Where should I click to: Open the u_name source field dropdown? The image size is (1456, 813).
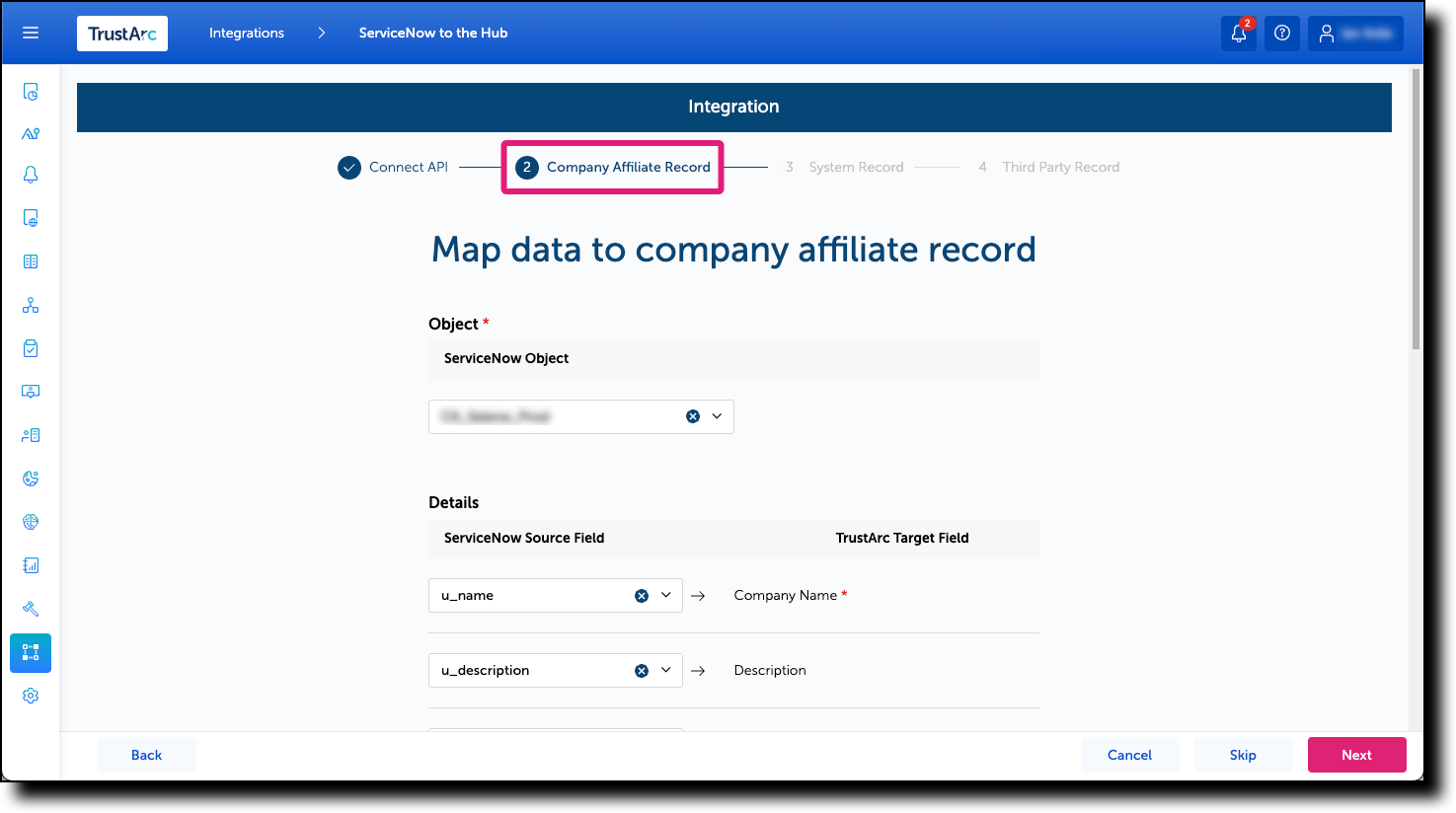[x=665, y=595]
